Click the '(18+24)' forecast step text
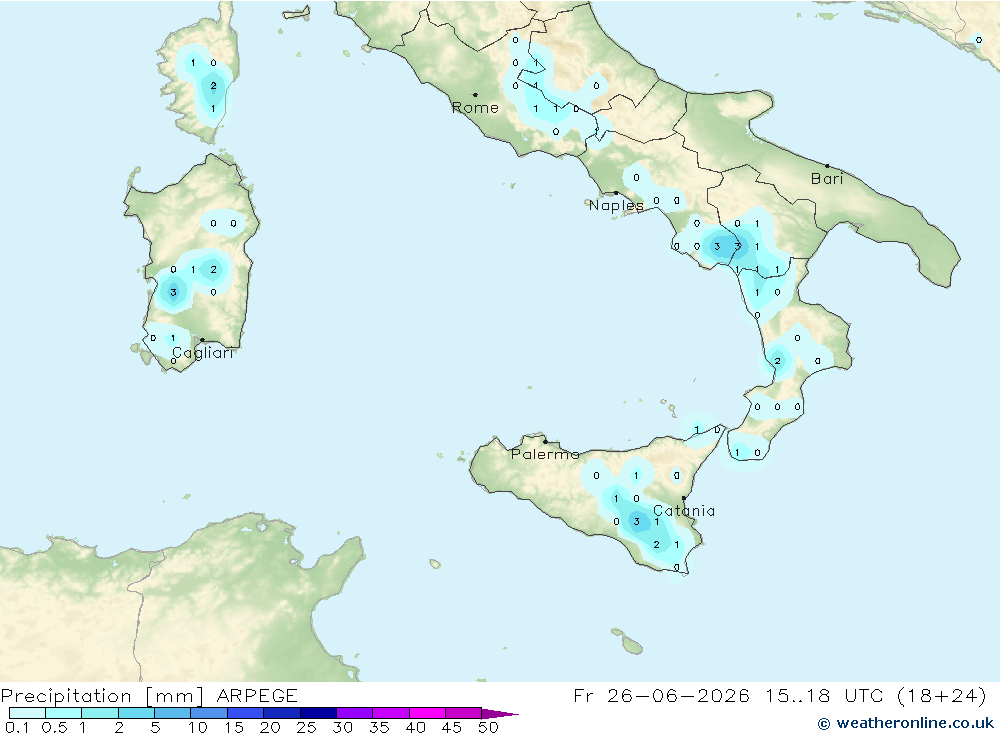1000x733 pixels. coord(941,695)
